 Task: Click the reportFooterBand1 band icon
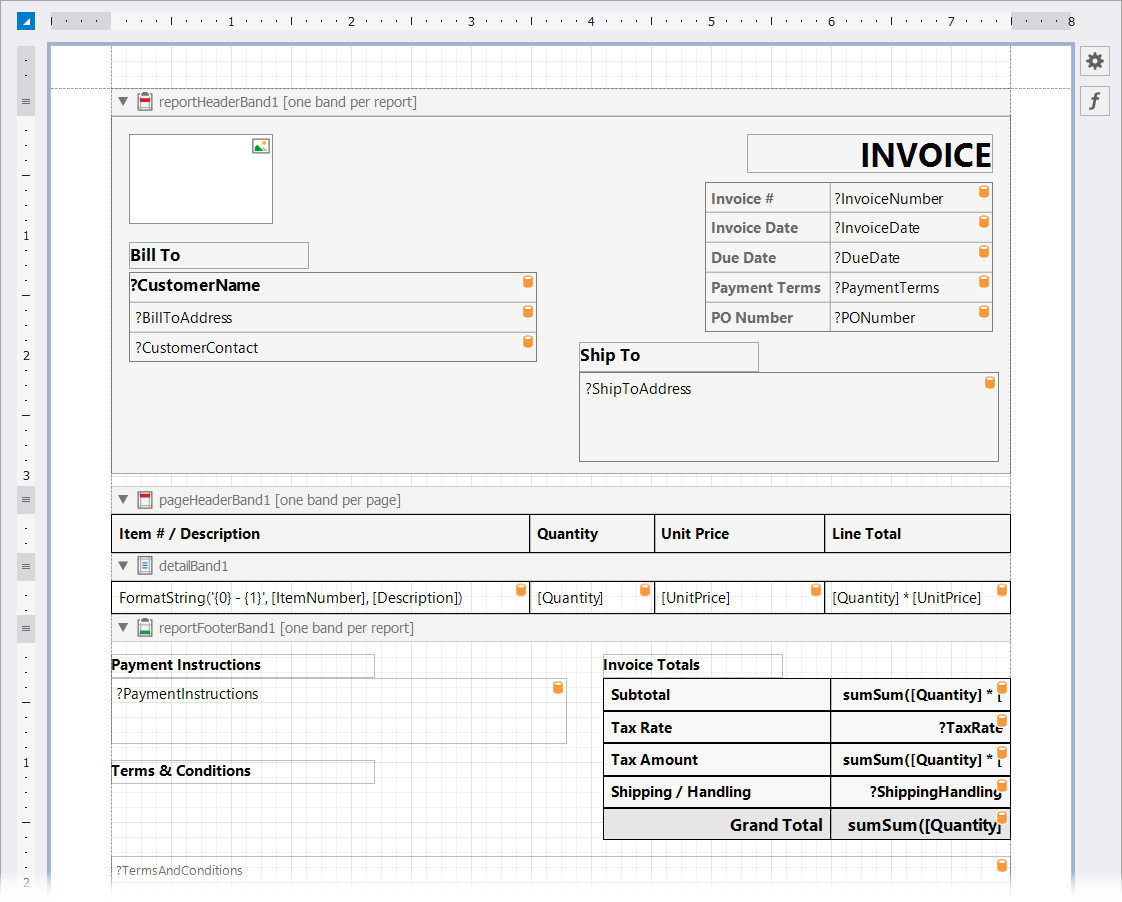tap(145, 627)
